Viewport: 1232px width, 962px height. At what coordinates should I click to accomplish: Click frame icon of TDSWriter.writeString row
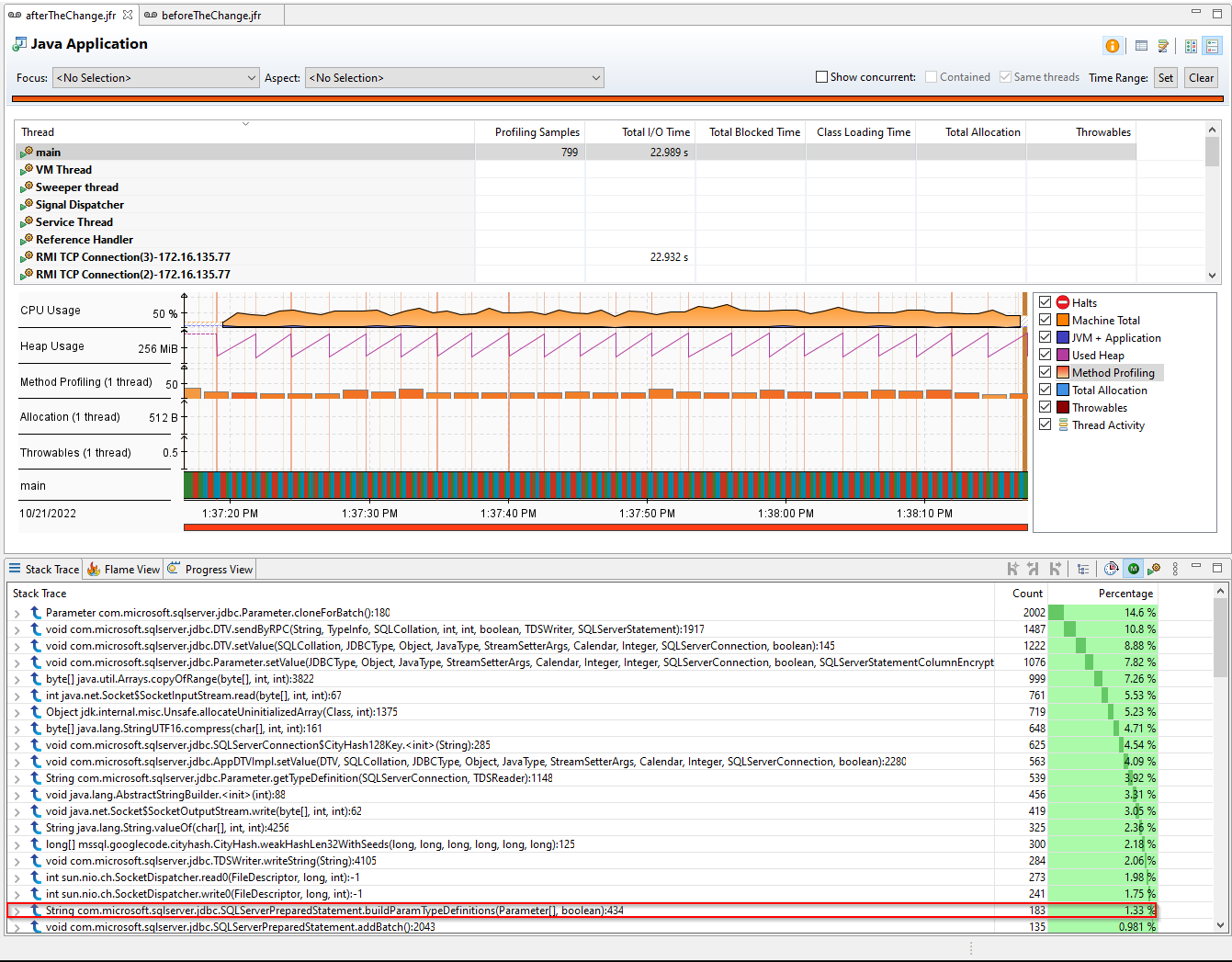(36, 861)
